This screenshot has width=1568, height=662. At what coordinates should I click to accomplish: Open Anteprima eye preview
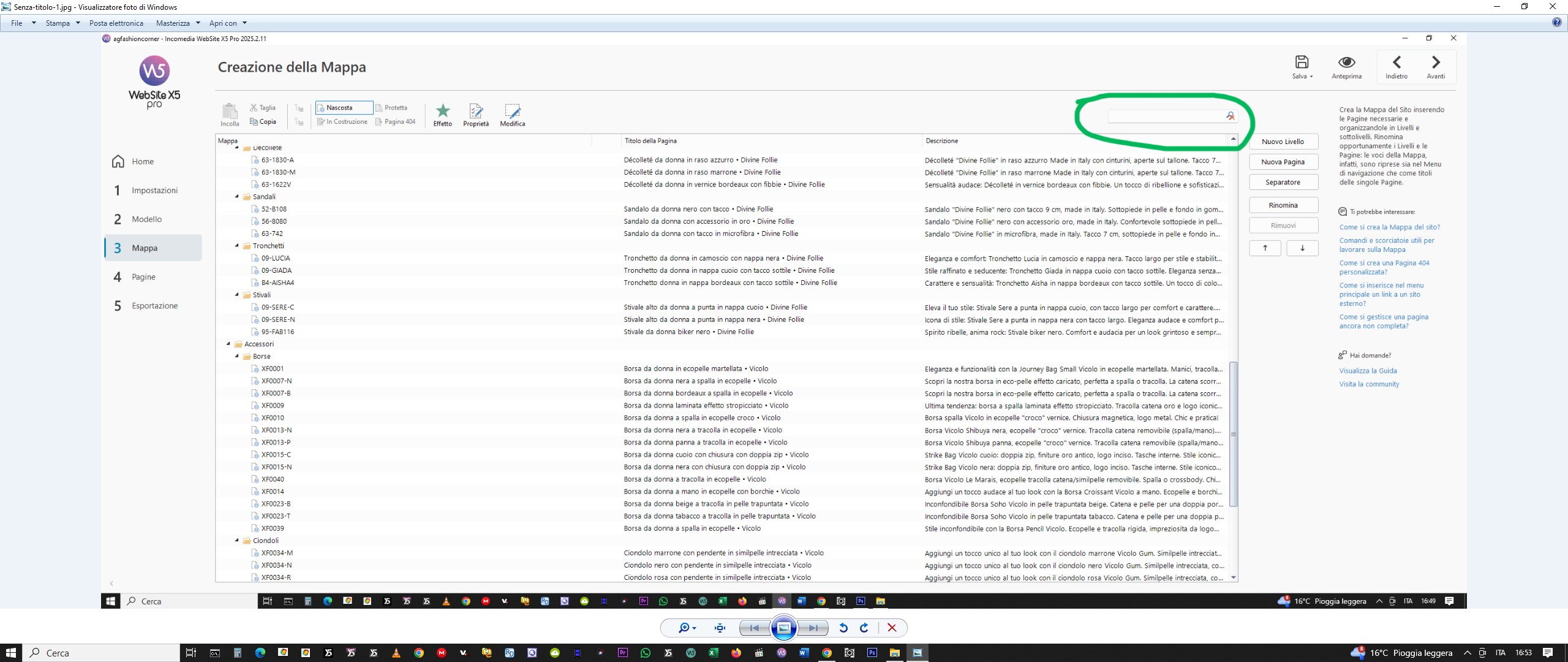1346,63
